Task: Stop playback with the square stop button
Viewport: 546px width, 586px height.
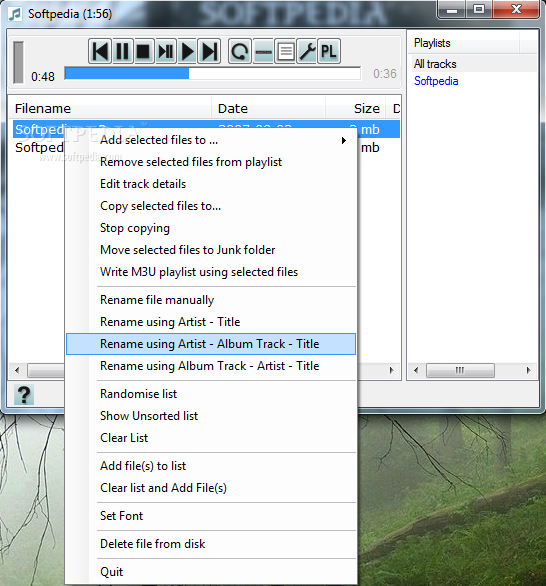Action: click(144, 51)
